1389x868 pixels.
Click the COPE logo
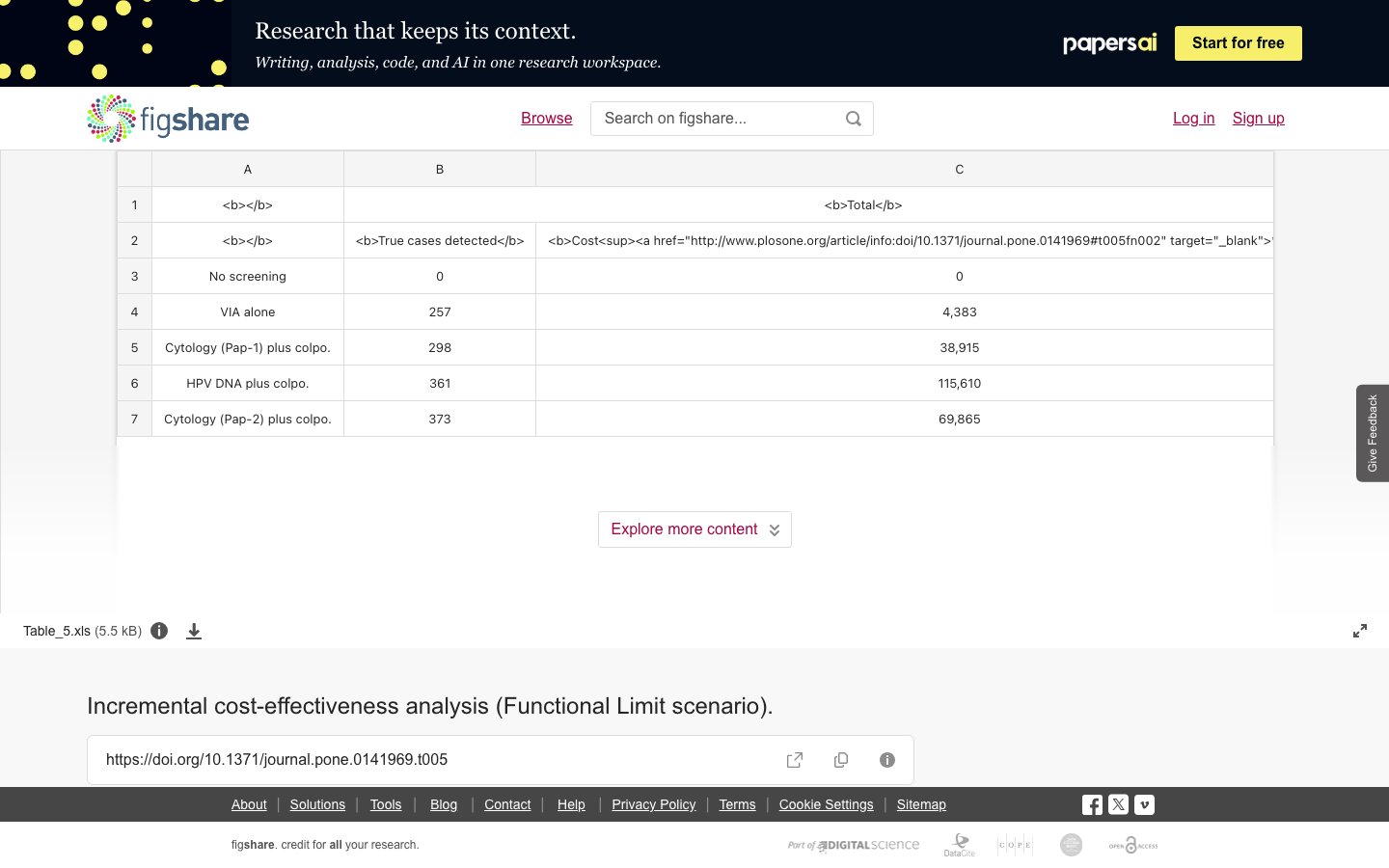1015,845
